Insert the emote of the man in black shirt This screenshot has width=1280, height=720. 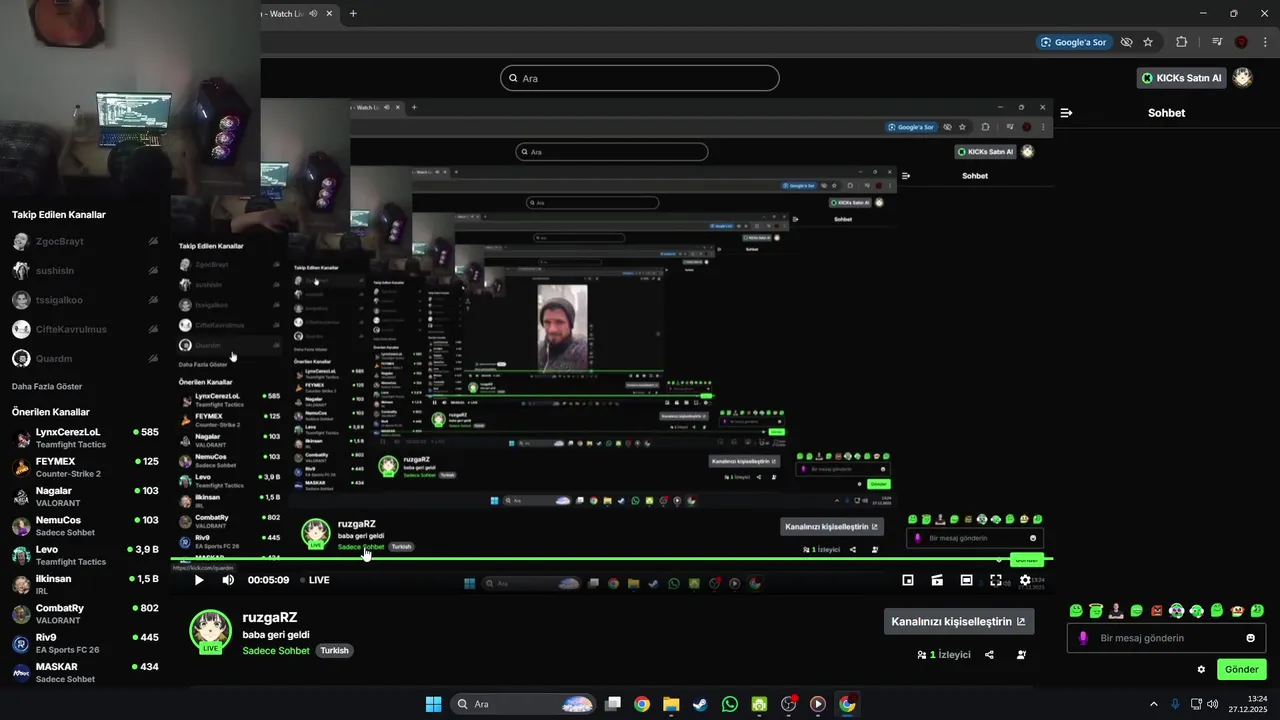(x=1116, y=610)
